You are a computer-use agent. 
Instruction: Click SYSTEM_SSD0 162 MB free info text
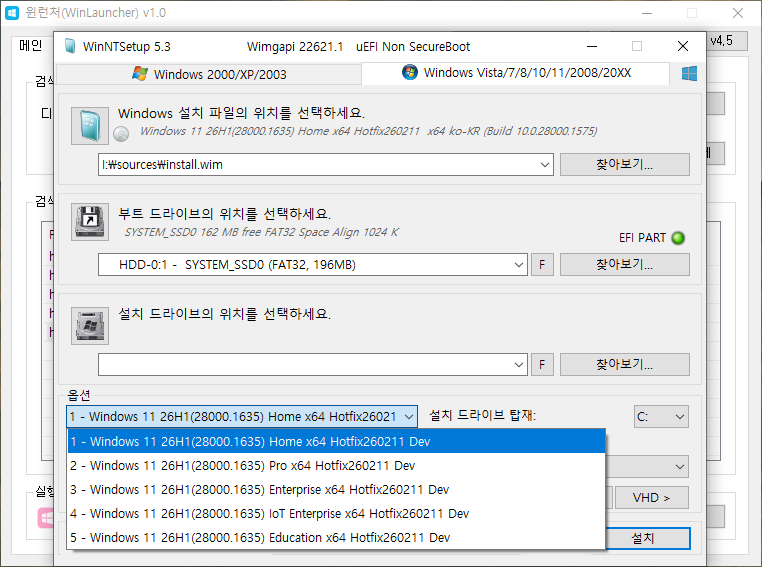[x=261, y=232]
